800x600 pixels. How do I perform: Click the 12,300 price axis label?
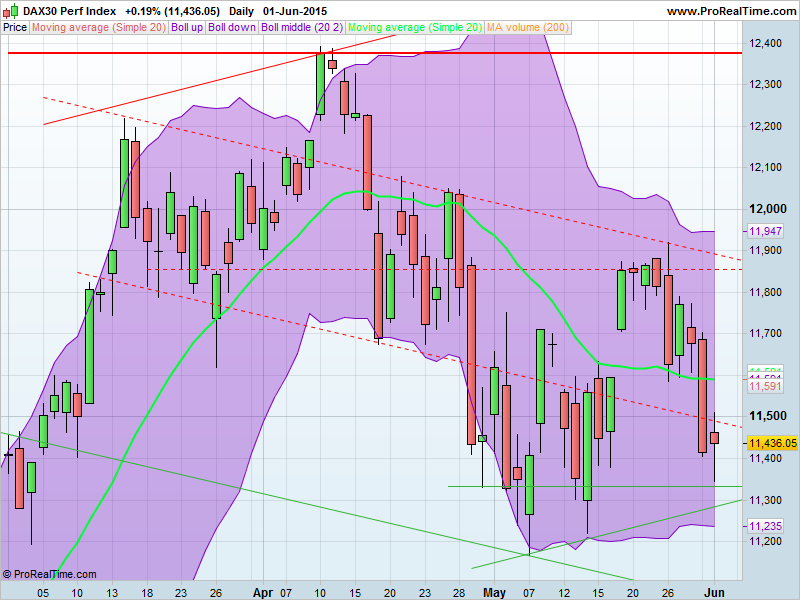click(x=765, y=84)
